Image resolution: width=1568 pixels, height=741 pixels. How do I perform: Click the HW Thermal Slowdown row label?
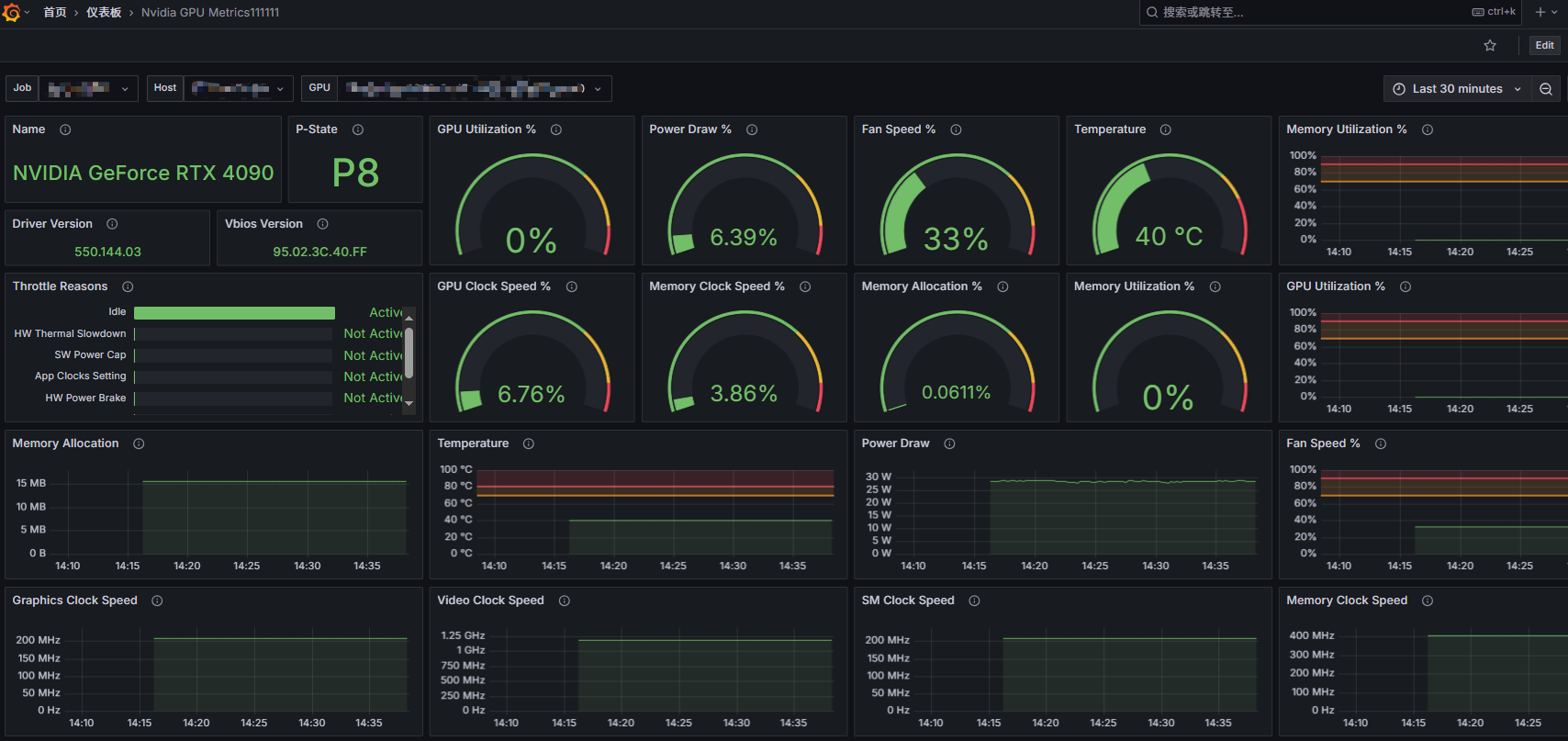click(x=70, y=334)
